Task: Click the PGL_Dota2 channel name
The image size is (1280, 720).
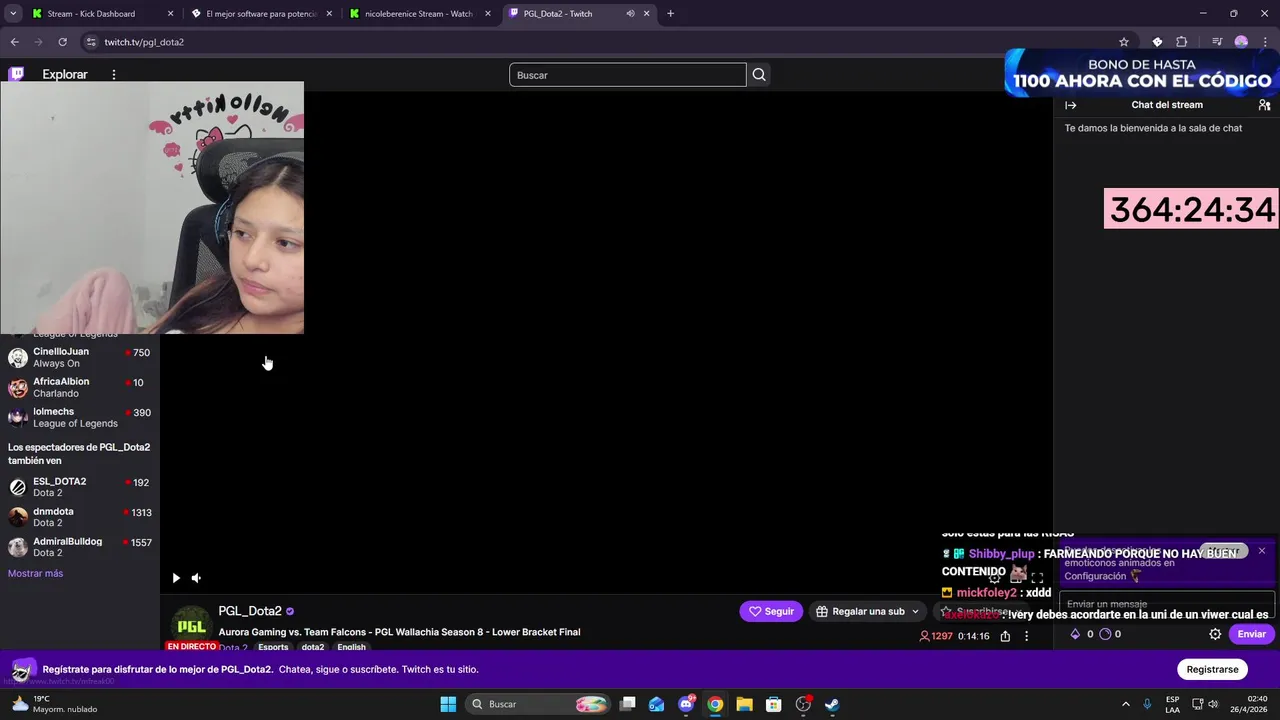Action: tap(250, 611)
